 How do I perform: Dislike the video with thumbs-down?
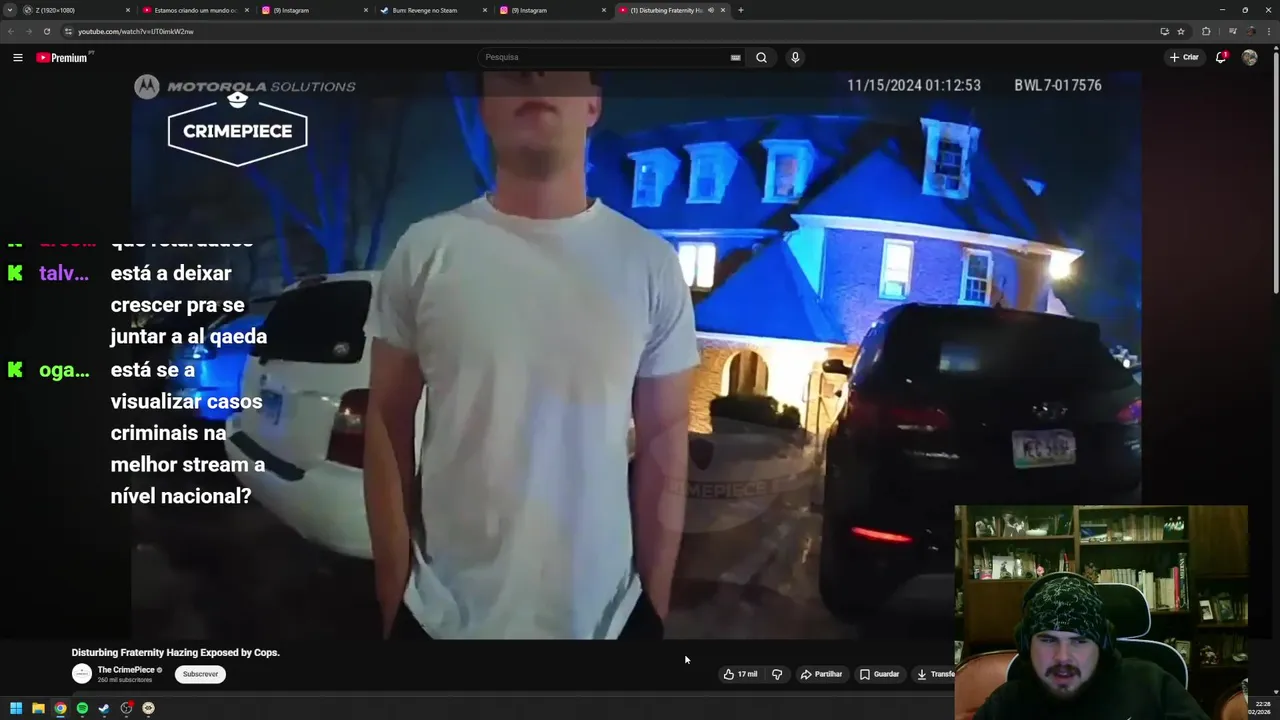pos(777,674)
